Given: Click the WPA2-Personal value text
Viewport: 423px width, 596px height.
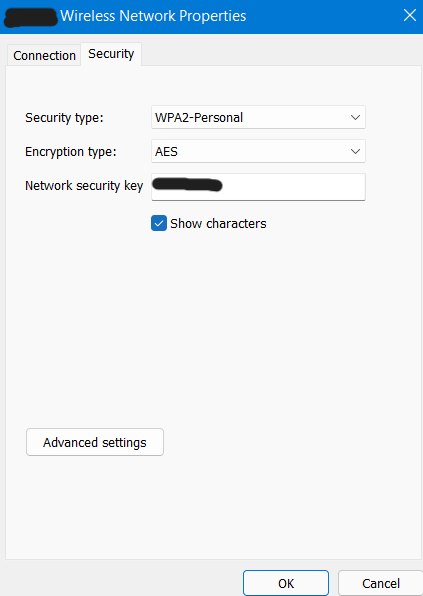Looking at the screenshot, I should (x=199, y=117).
